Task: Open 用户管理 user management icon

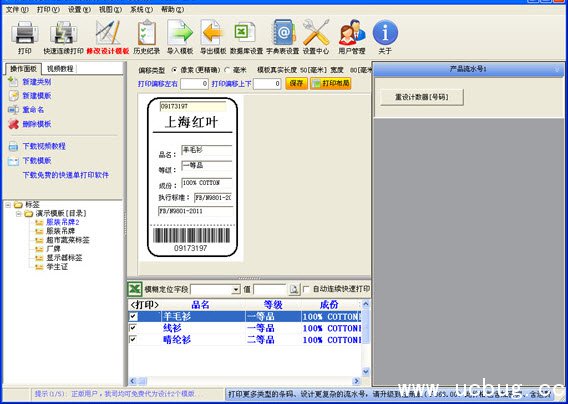Action: 352,33
